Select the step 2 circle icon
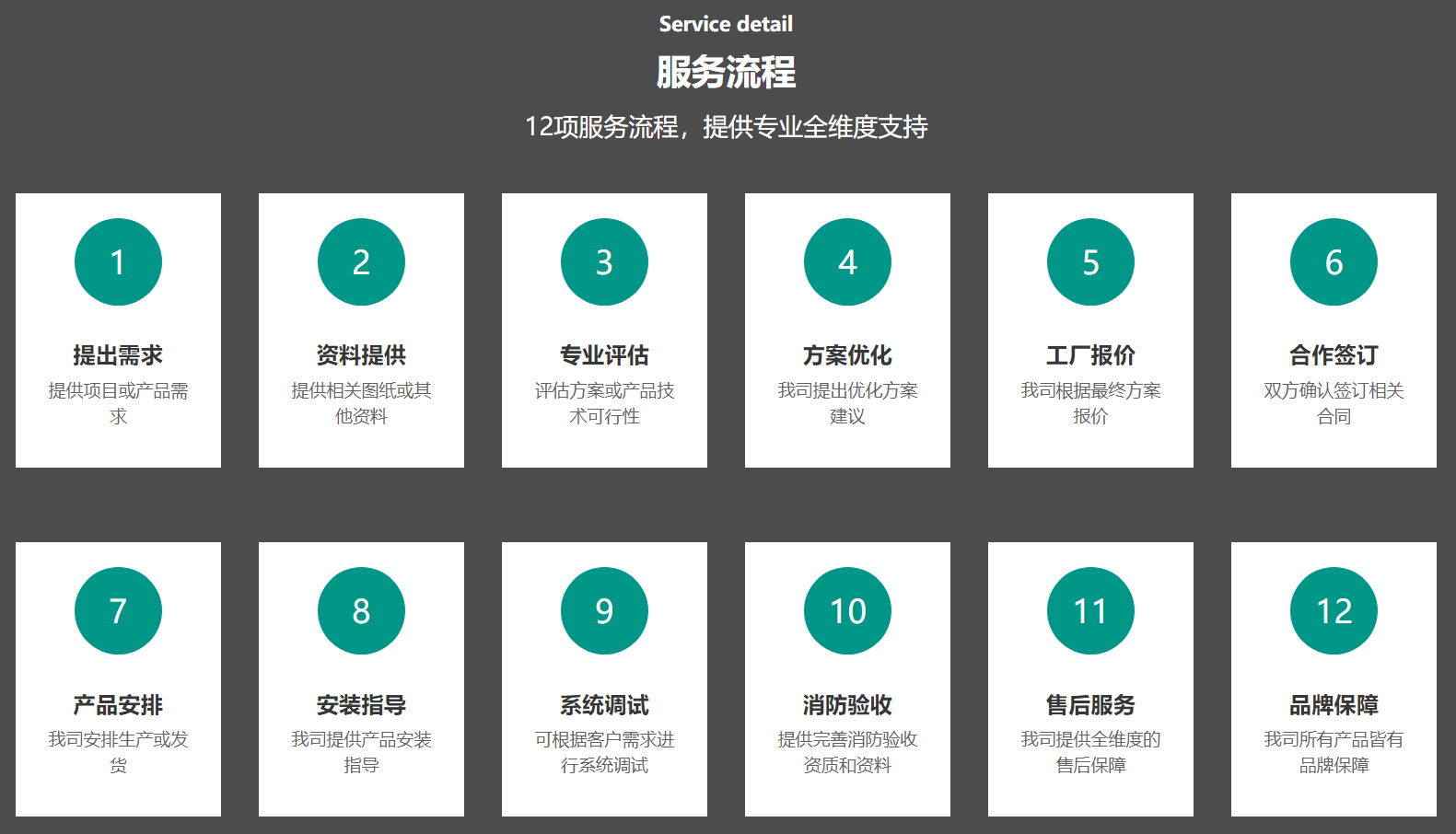The image size is (1456, 834). 361,262
